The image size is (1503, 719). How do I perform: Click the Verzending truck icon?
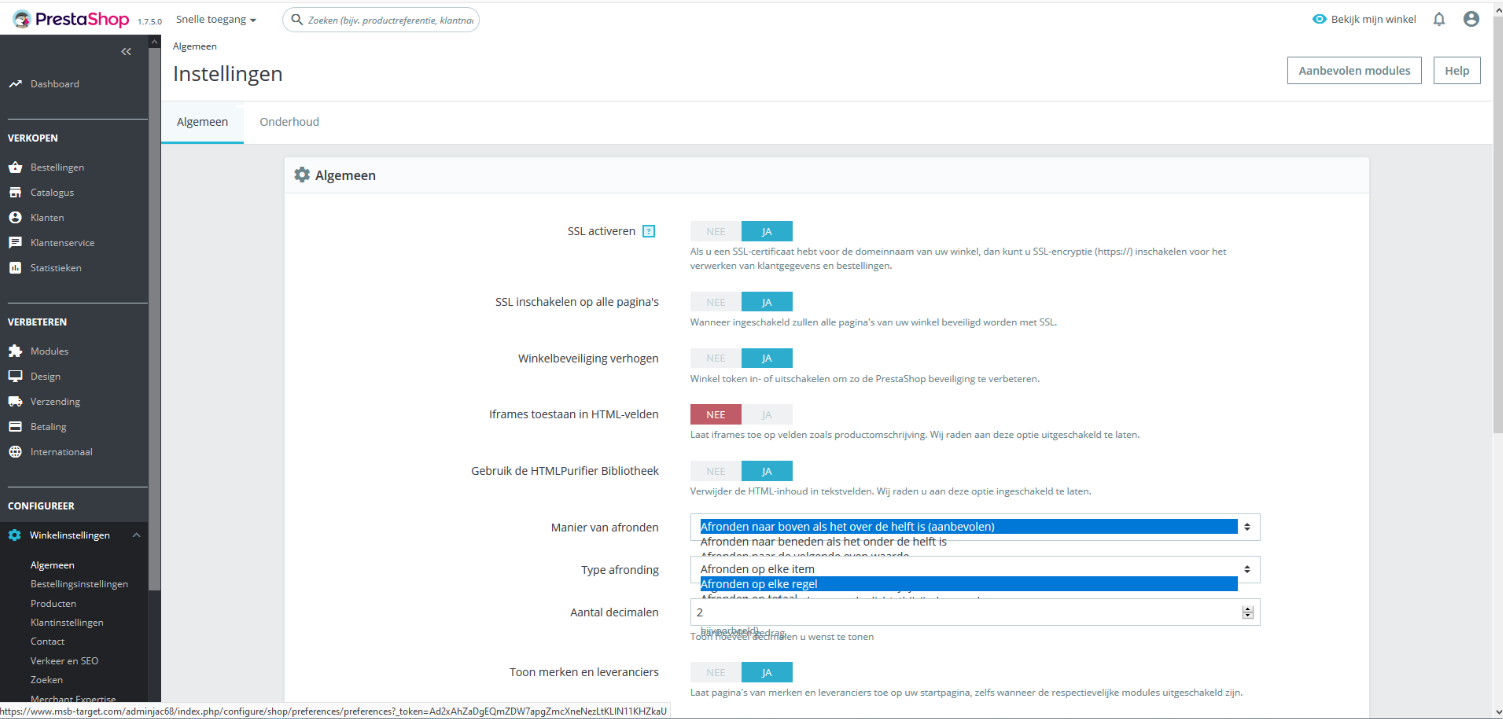pos(15,401)
